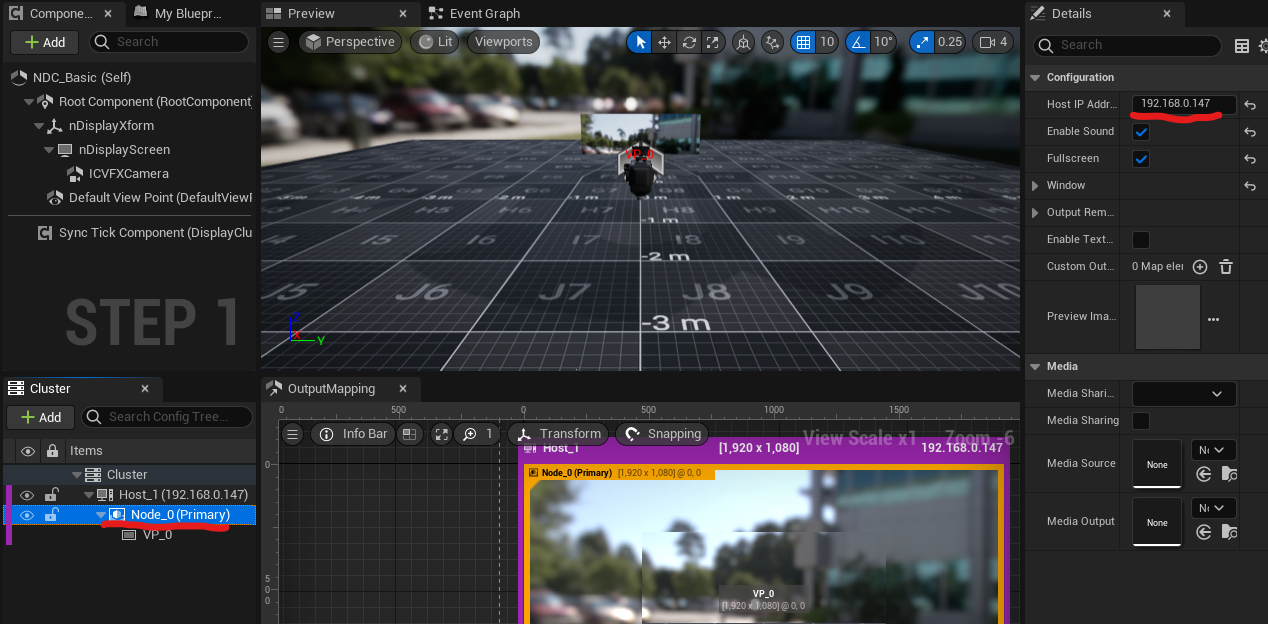The image size is (1268, 624).
Task: Toggle surface snapping icon in viewport toolbar
Action: click(772, 42)
